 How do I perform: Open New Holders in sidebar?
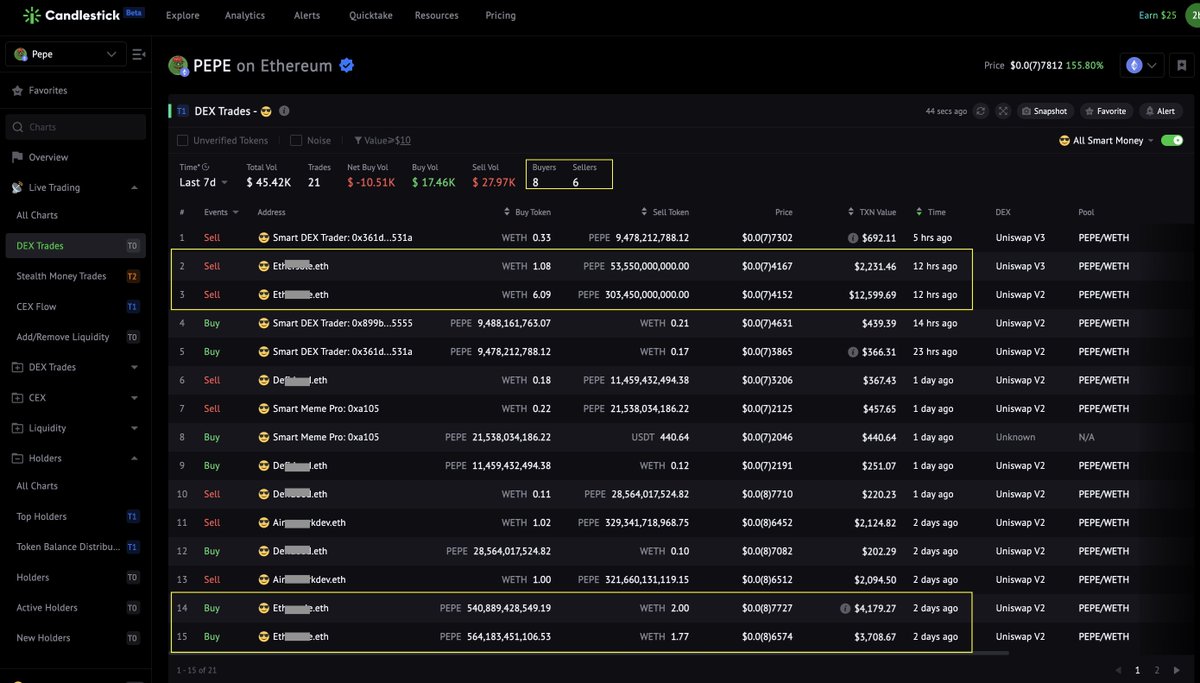pyautogui.click(x=44, y=638)
